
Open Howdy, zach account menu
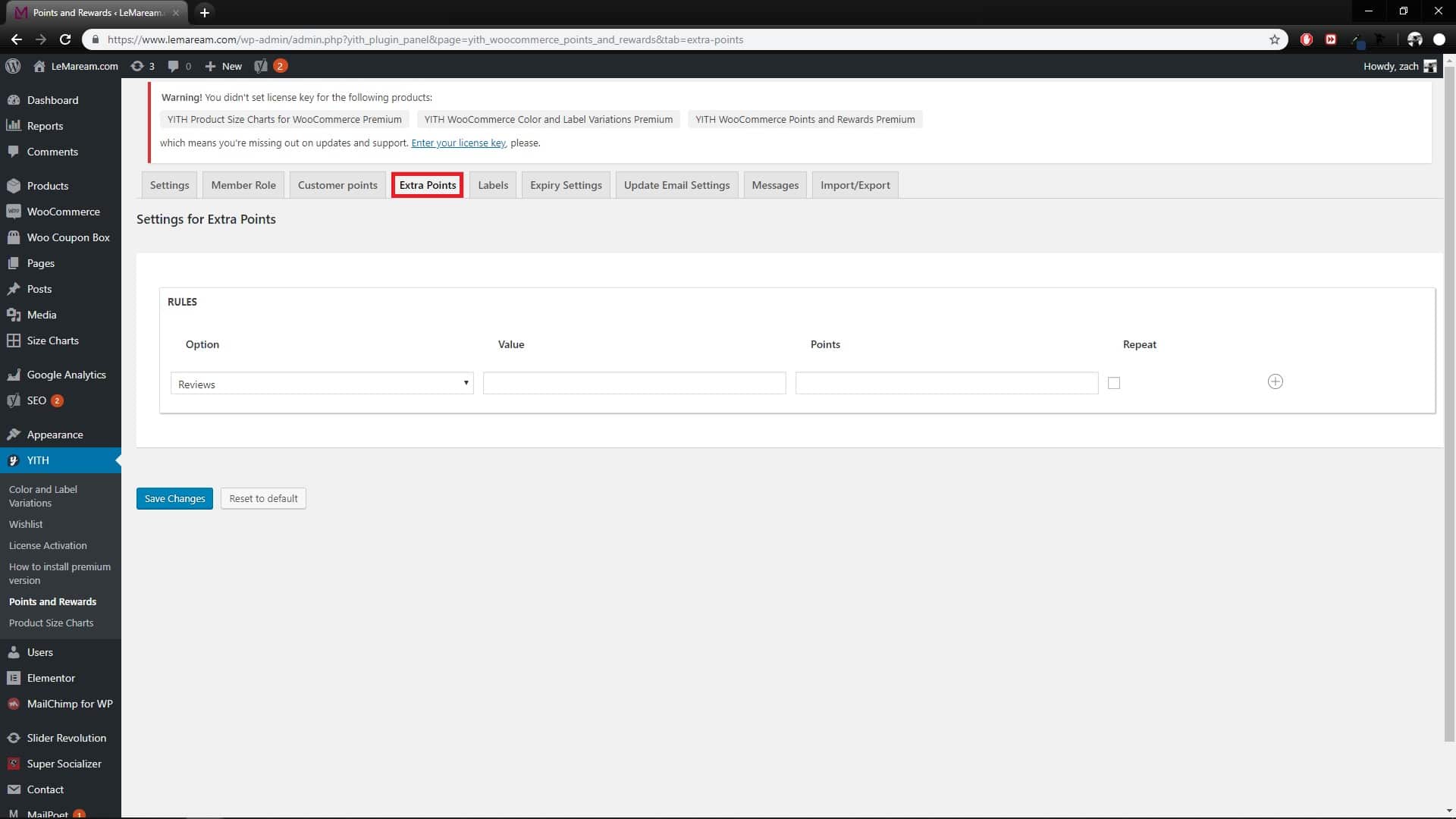(1400, 66)
